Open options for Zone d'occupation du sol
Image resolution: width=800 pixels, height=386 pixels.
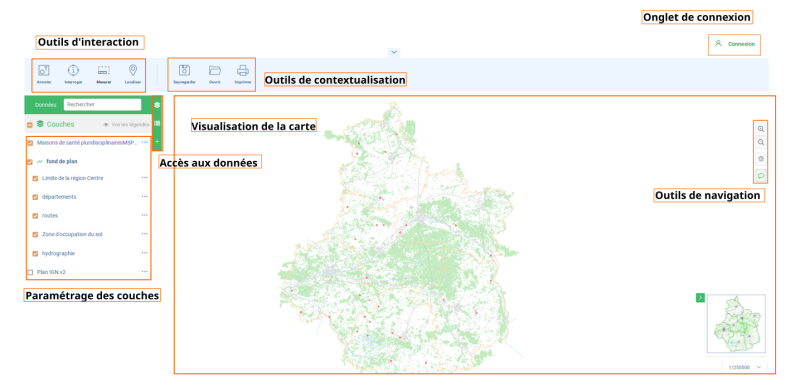coord(145,234)
